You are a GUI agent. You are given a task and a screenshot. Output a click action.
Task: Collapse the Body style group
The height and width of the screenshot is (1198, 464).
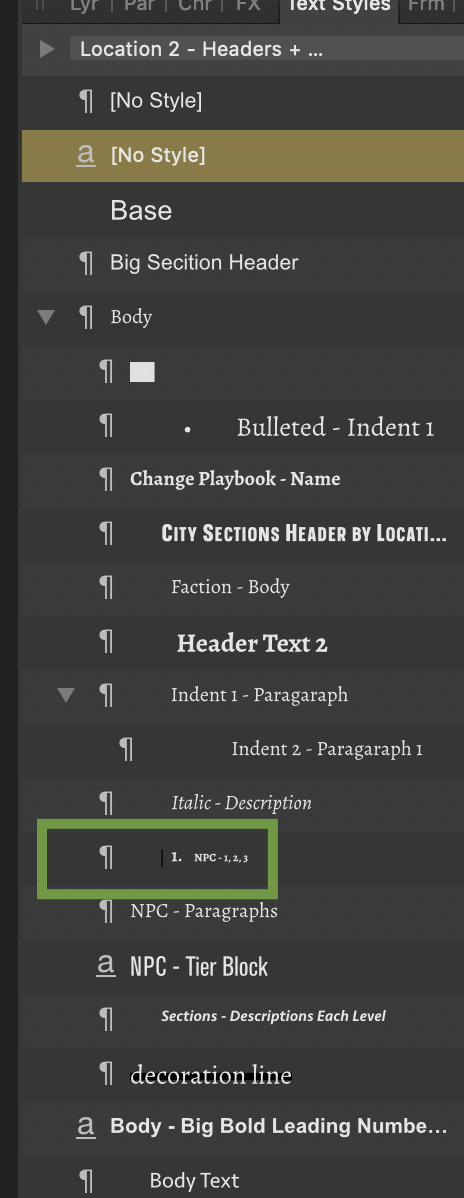pos(47,316)
